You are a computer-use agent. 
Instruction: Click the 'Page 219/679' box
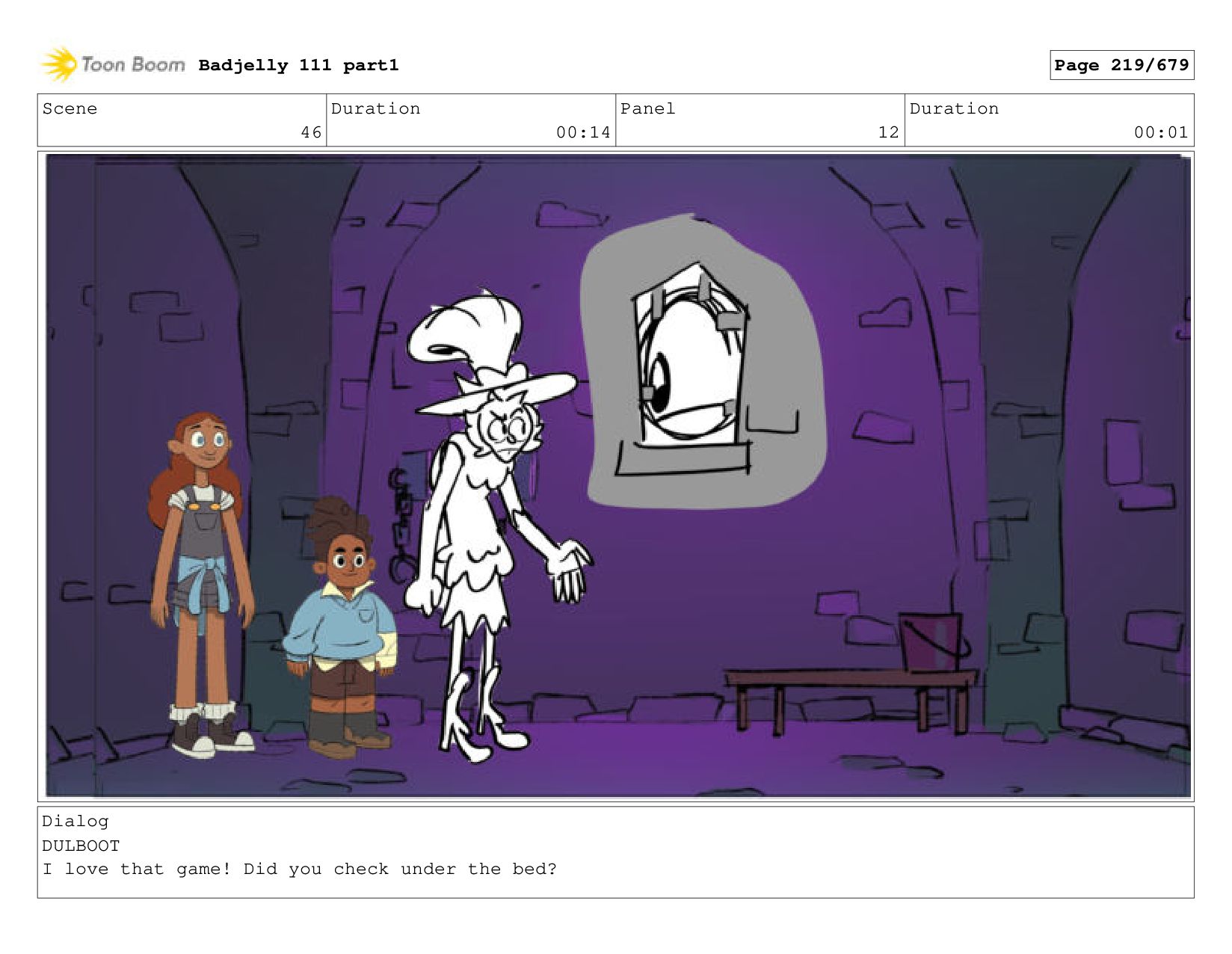pos(1121,65)
